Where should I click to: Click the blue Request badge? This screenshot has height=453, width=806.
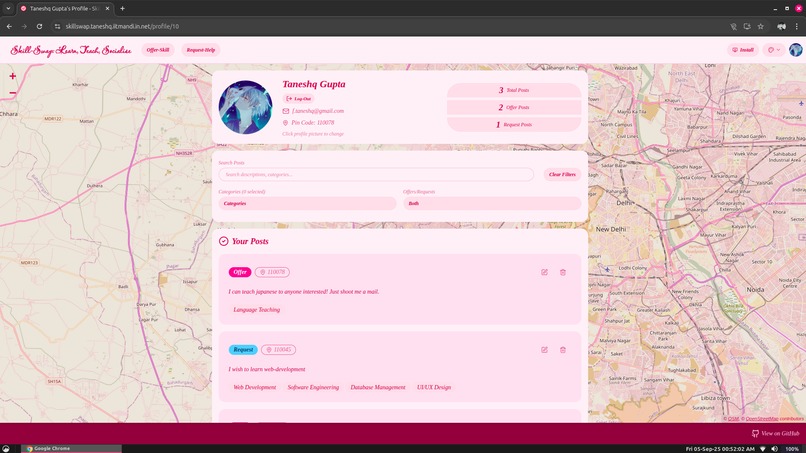pyautogui.click(x=243, y=350)
